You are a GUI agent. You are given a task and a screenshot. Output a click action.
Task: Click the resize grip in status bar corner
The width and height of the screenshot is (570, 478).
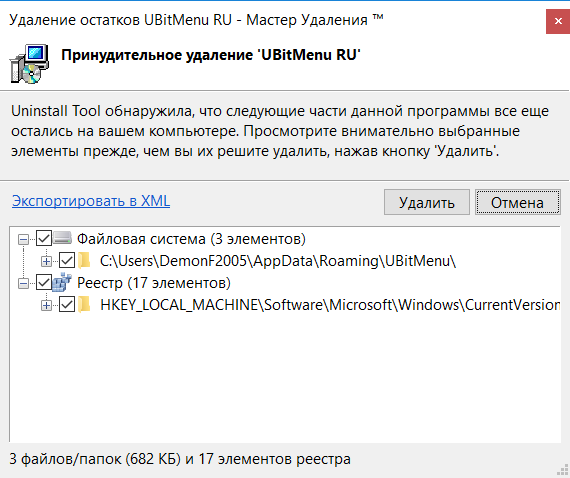[563, 470]
